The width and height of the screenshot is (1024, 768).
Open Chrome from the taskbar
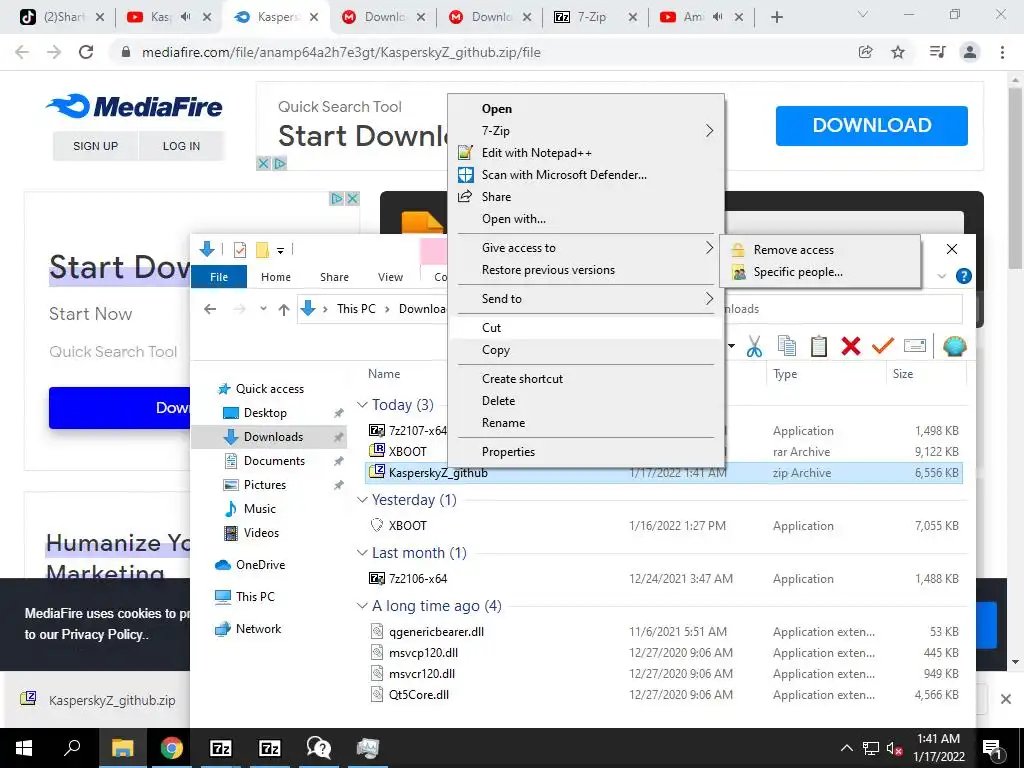click(x=171, y=748)
